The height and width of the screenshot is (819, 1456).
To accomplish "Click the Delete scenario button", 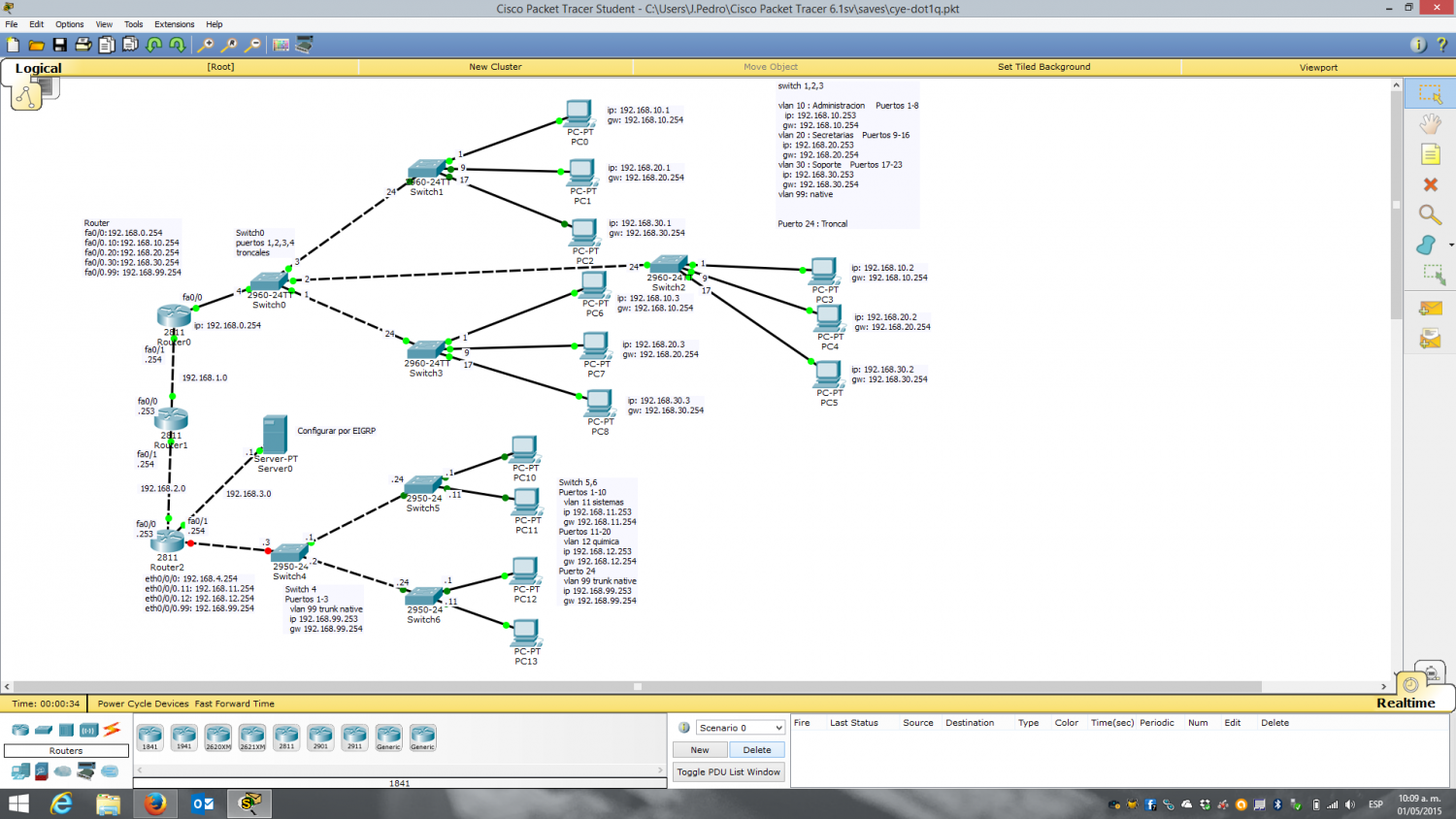I will [x=757, y=750].
